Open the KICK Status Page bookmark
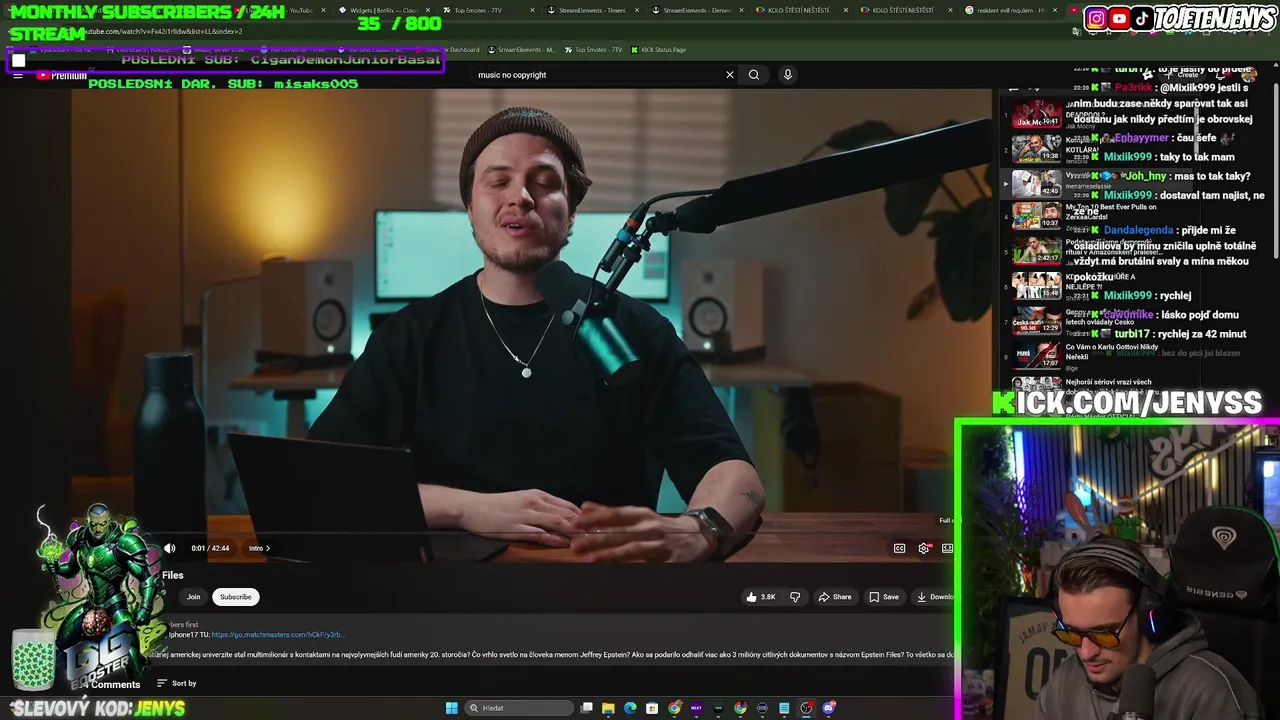The height and width of the screenshot is (720, 1280). pyautogui.click(x=658, y=50)
